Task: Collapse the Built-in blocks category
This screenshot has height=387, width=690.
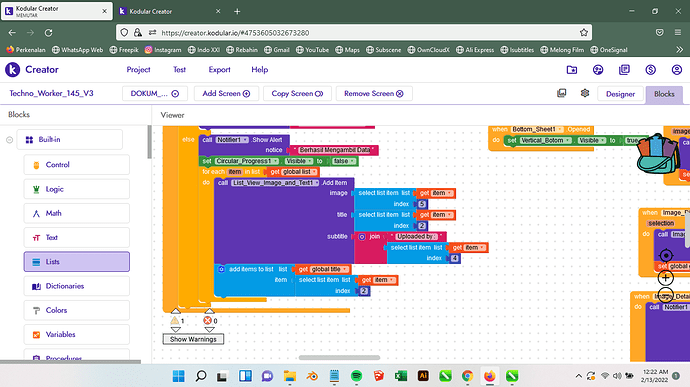Action: (x=9, y=140)
